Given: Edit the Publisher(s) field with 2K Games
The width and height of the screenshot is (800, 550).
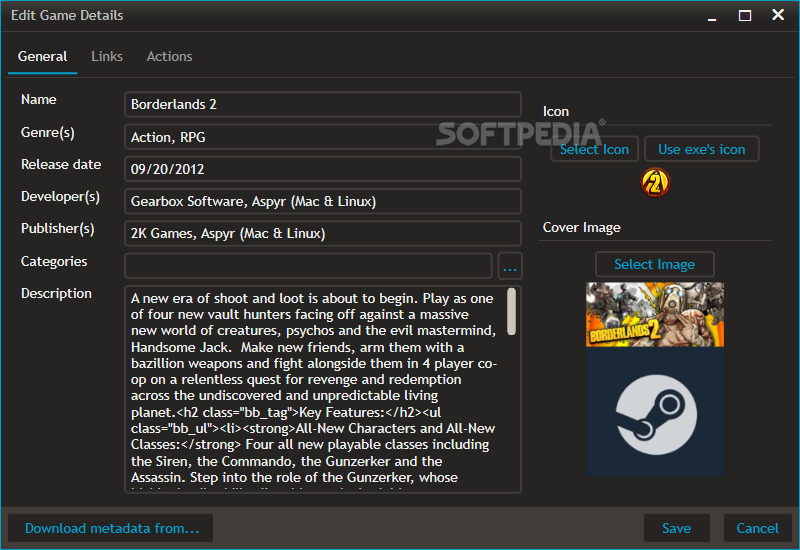Looking at the screenshot, I should coord(322,234).
